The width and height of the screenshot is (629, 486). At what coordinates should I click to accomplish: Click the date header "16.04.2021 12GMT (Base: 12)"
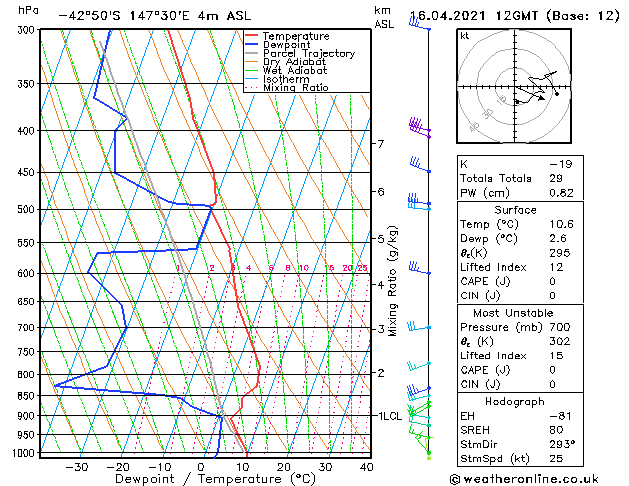pyautogui.click(x=515, y=16)
